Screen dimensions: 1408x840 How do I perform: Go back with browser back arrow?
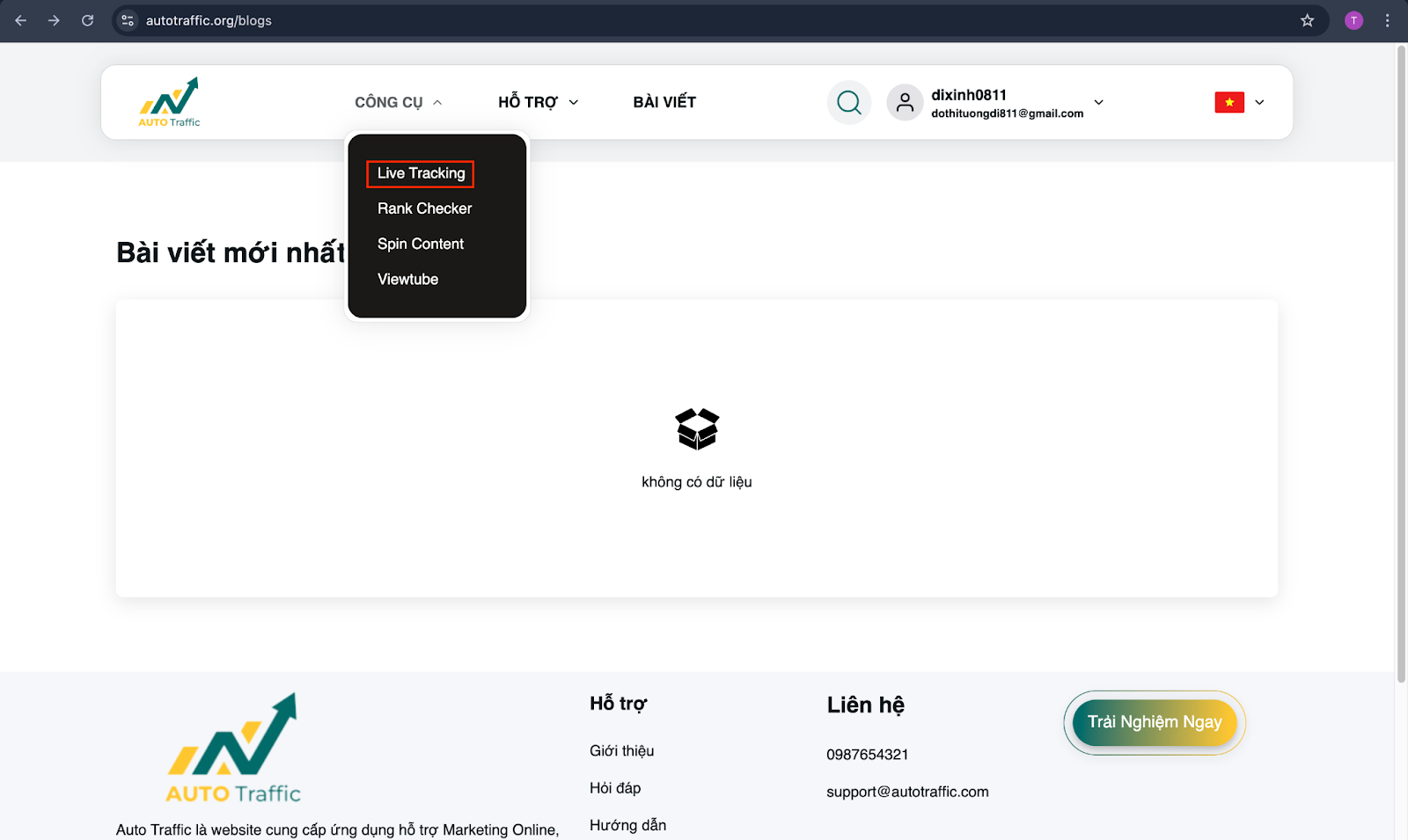(x=21, y=20)
